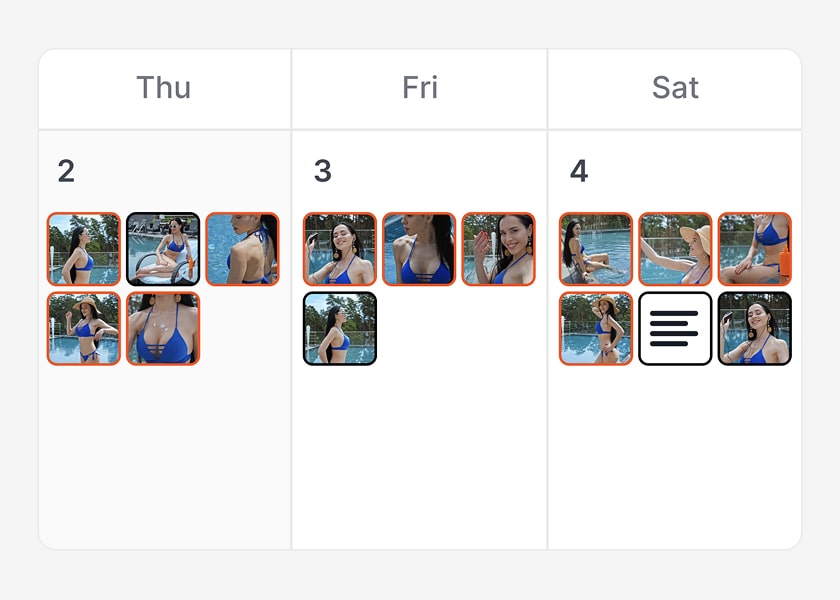Click day number 4 on Saturday
This screenshot has height=600, width=840.
578,171
